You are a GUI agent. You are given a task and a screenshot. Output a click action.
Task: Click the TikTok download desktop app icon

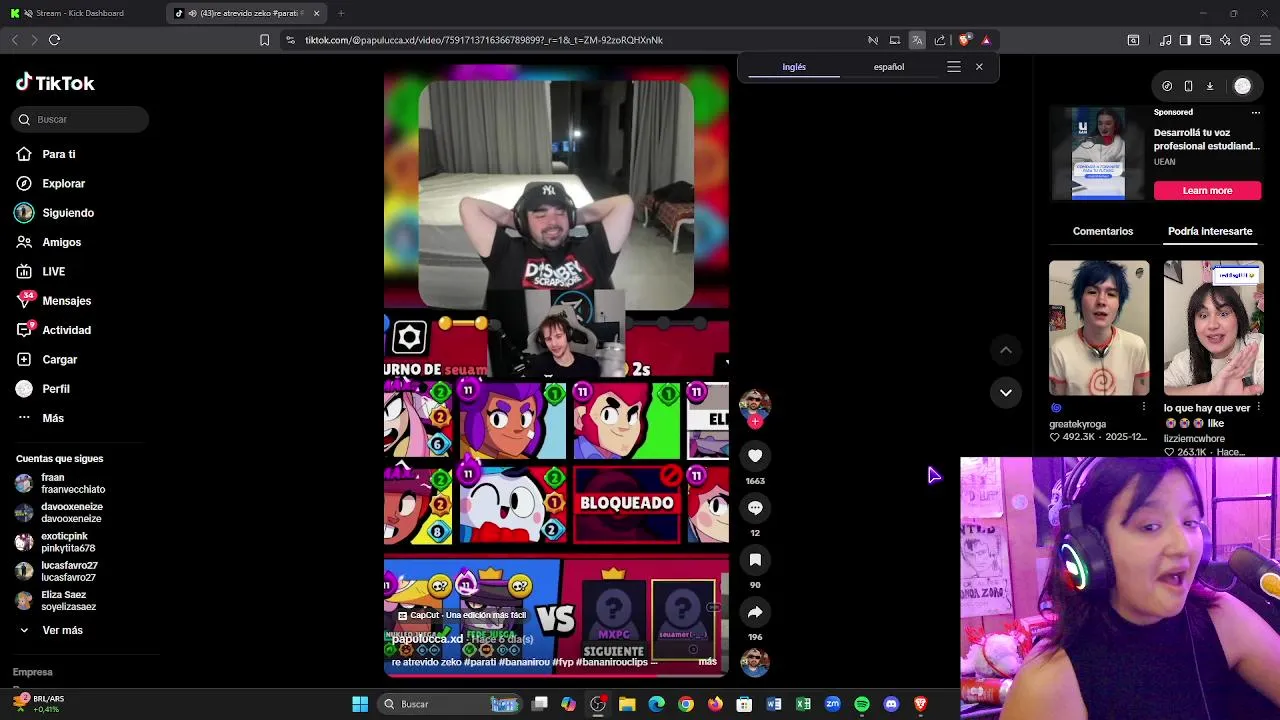tap(1210, 86)
